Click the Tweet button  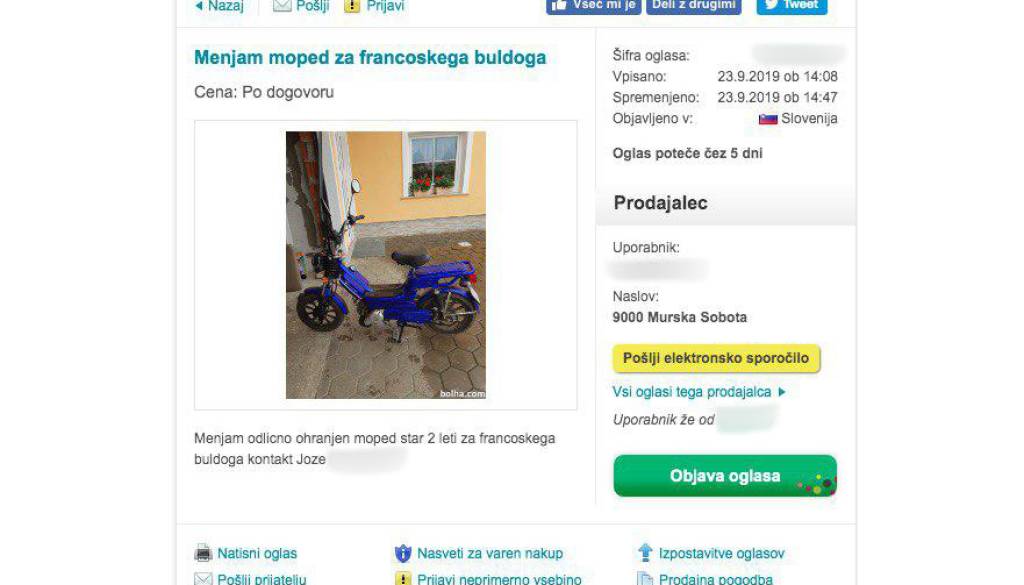(x=792, y=6)
